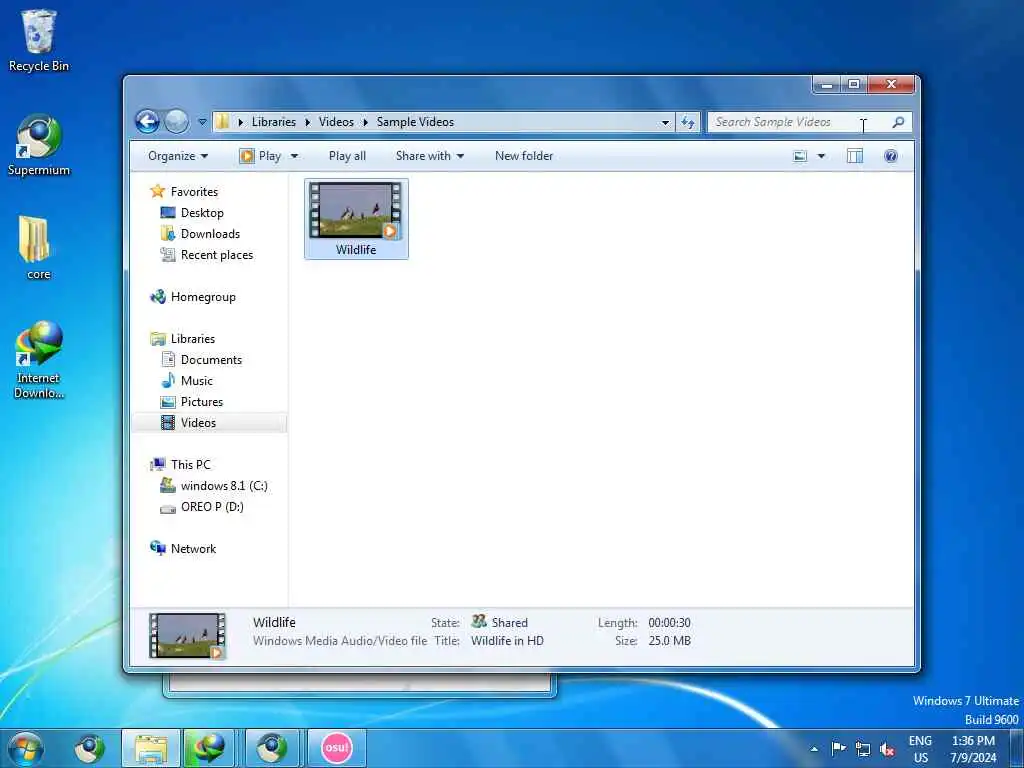Screen dimensions: 1024x768
Task: Click the 00:00:30 length value
Action: click(669, 622)
